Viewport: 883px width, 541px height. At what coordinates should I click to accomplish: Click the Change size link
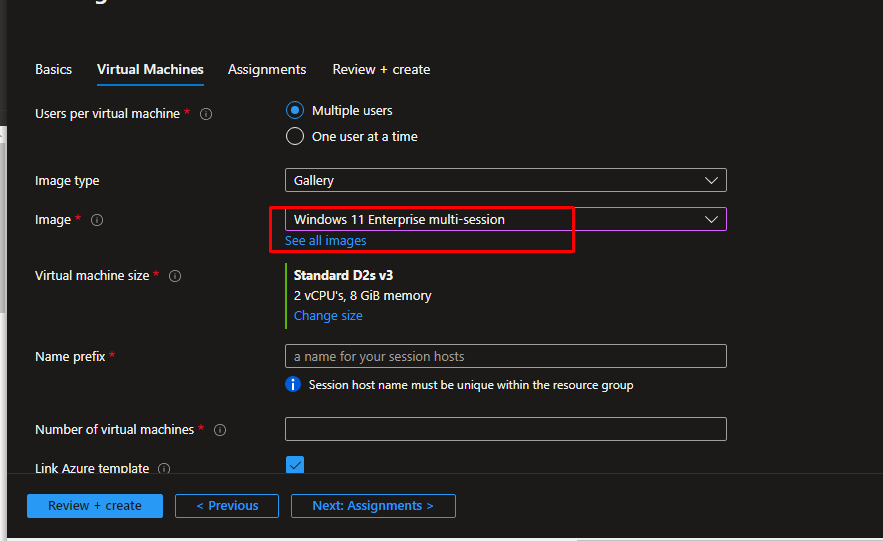pos(328,316)
